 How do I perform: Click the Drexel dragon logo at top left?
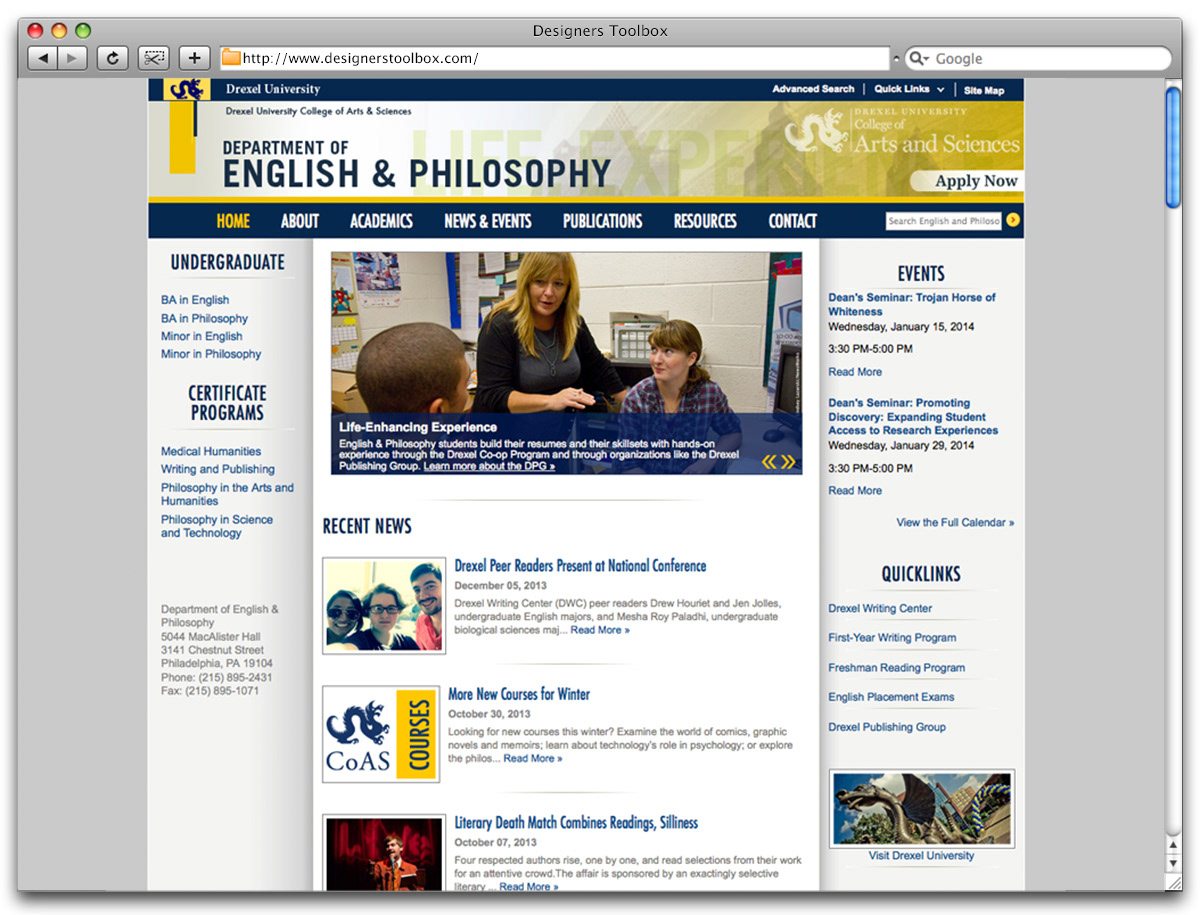click(x=186, y=90)
